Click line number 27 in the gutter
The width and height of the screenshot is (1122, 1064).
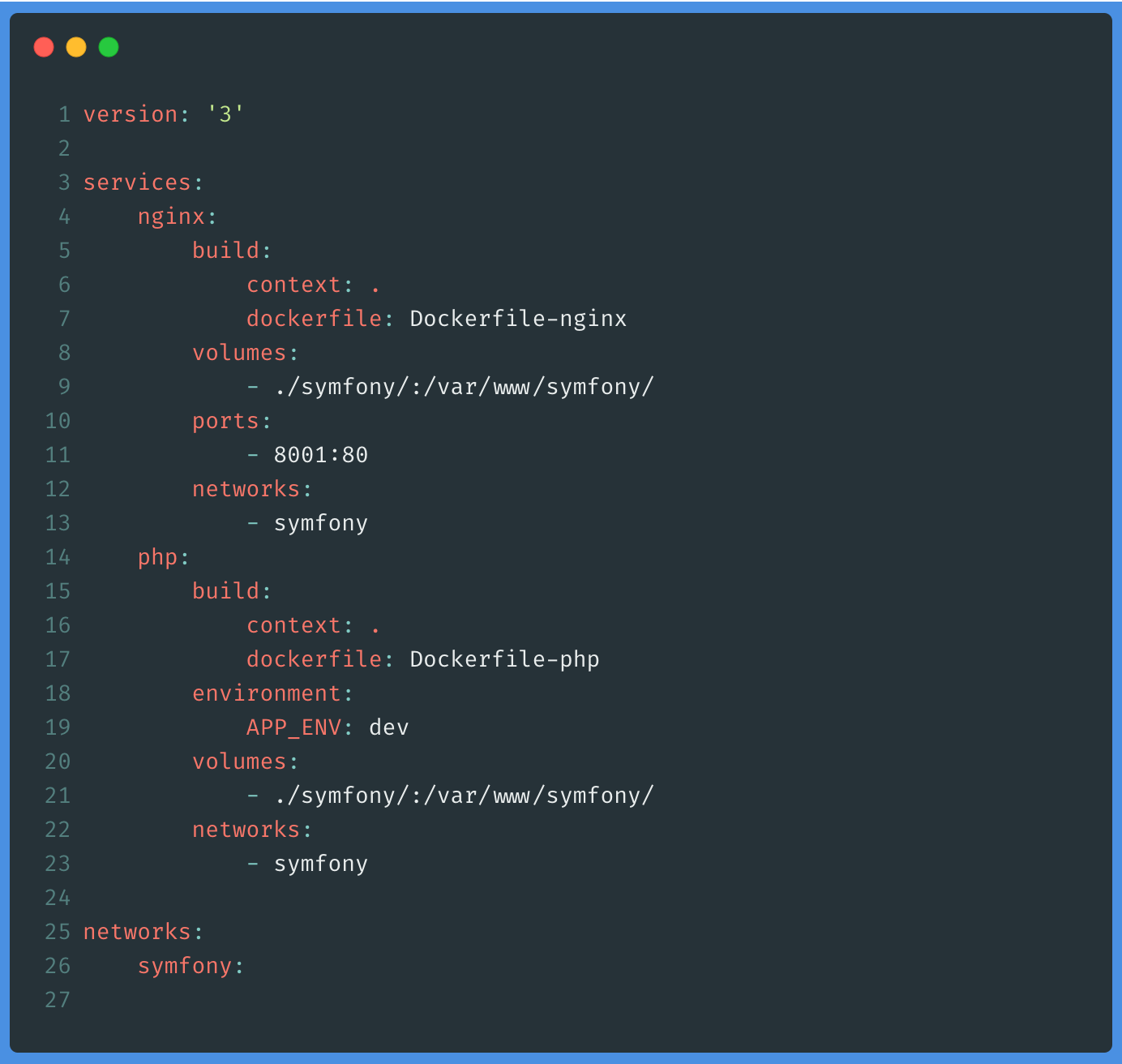pyautogui.click(x=58, y=1000)
